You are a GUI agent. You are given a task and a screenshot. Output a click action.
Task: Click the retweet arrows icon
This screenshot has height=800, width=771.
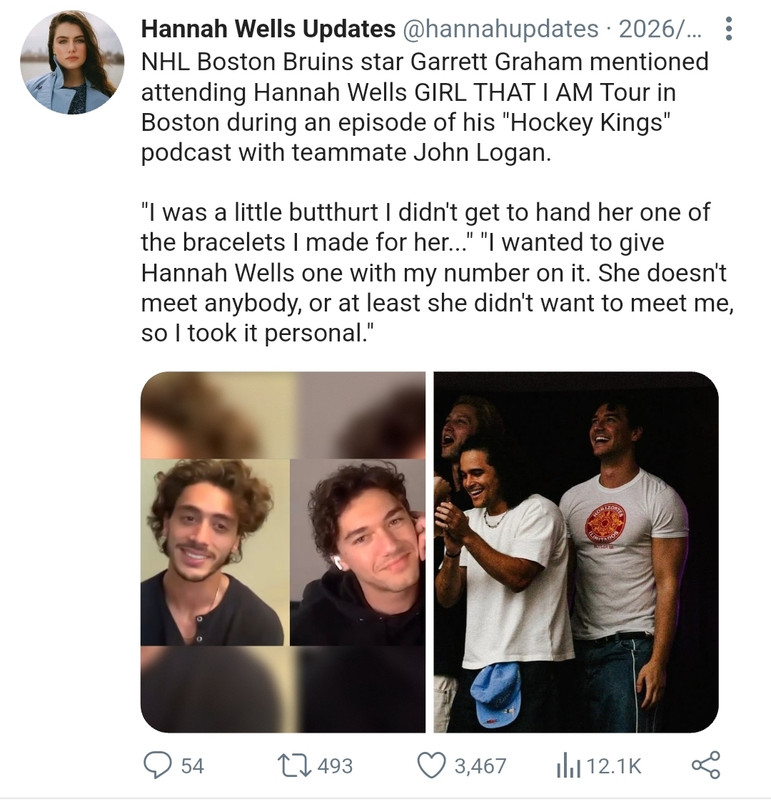point(294,766)
